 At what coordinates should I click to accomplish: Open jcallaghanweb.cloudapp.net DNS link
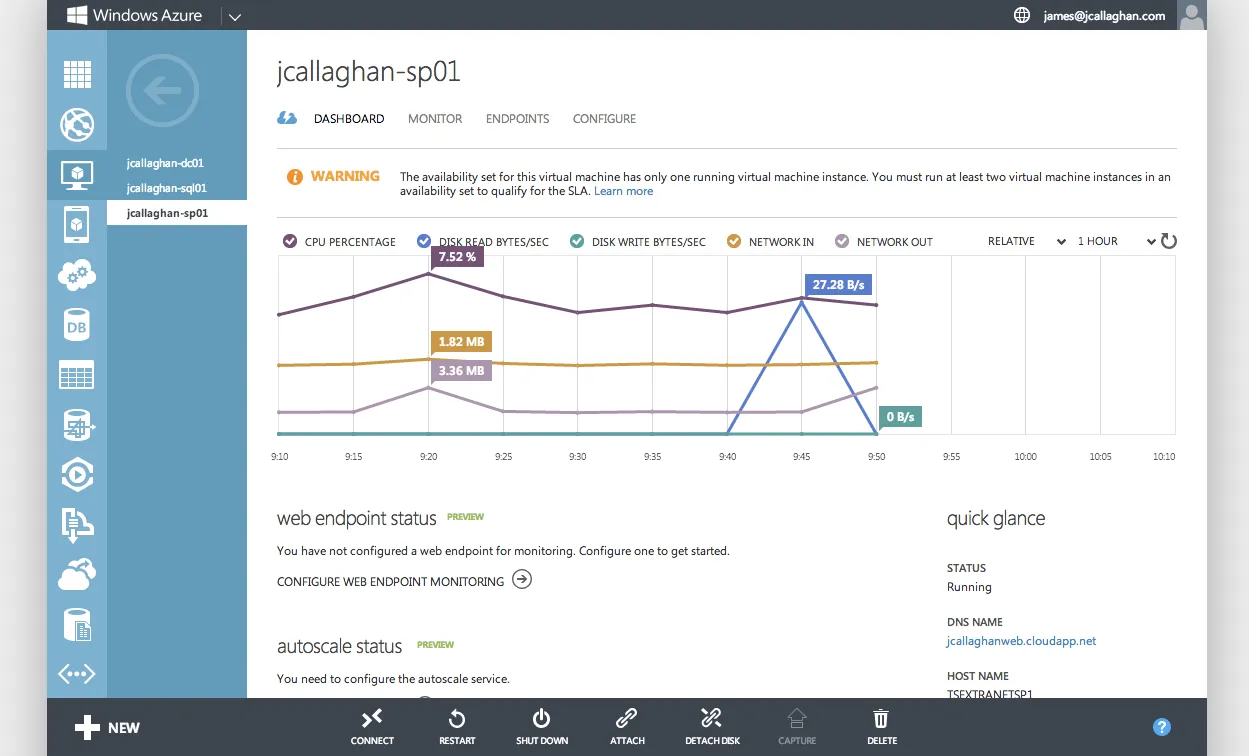point(1021,641)
